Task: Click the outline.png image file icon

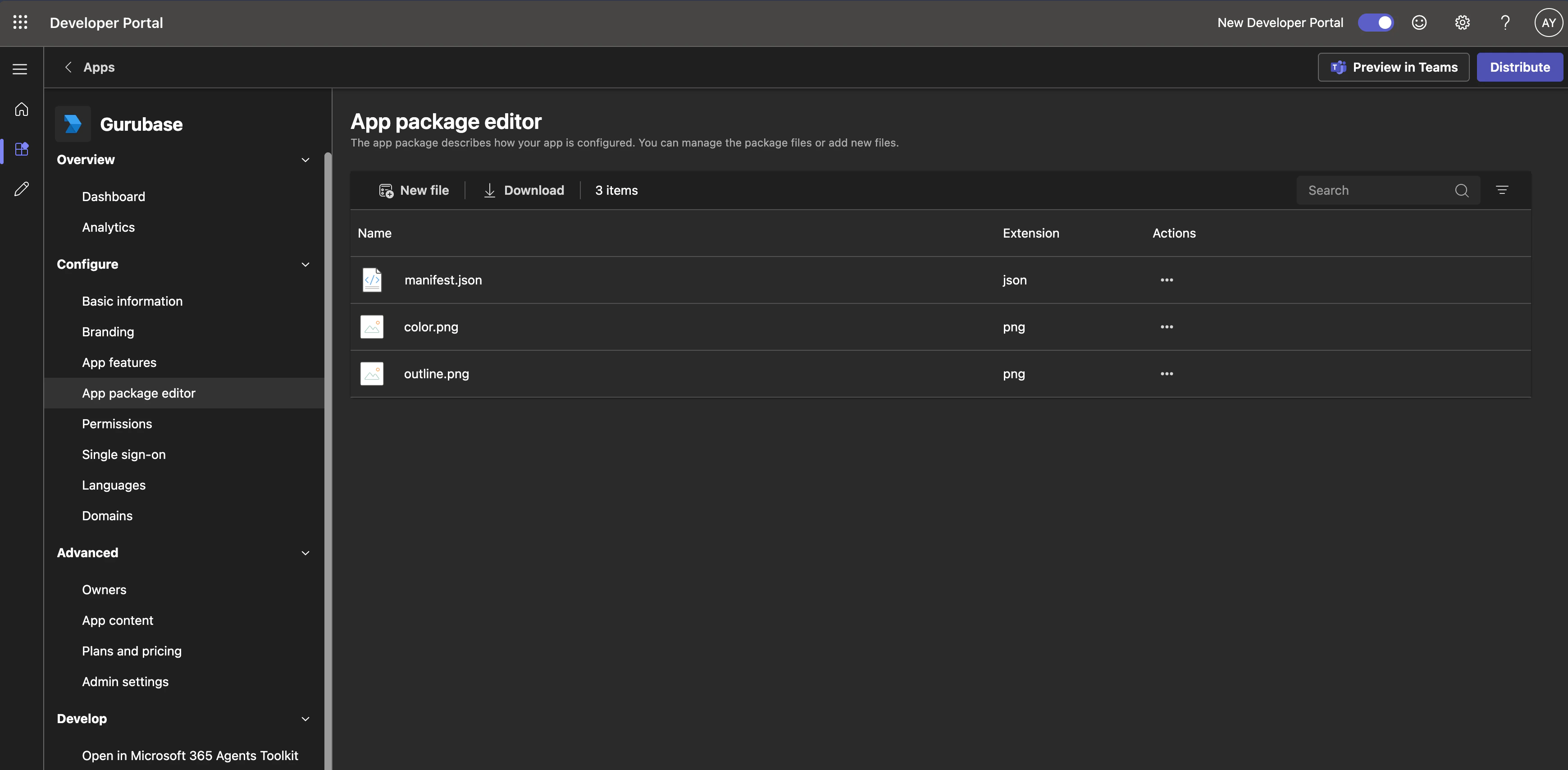Action: tap(372, 374)
